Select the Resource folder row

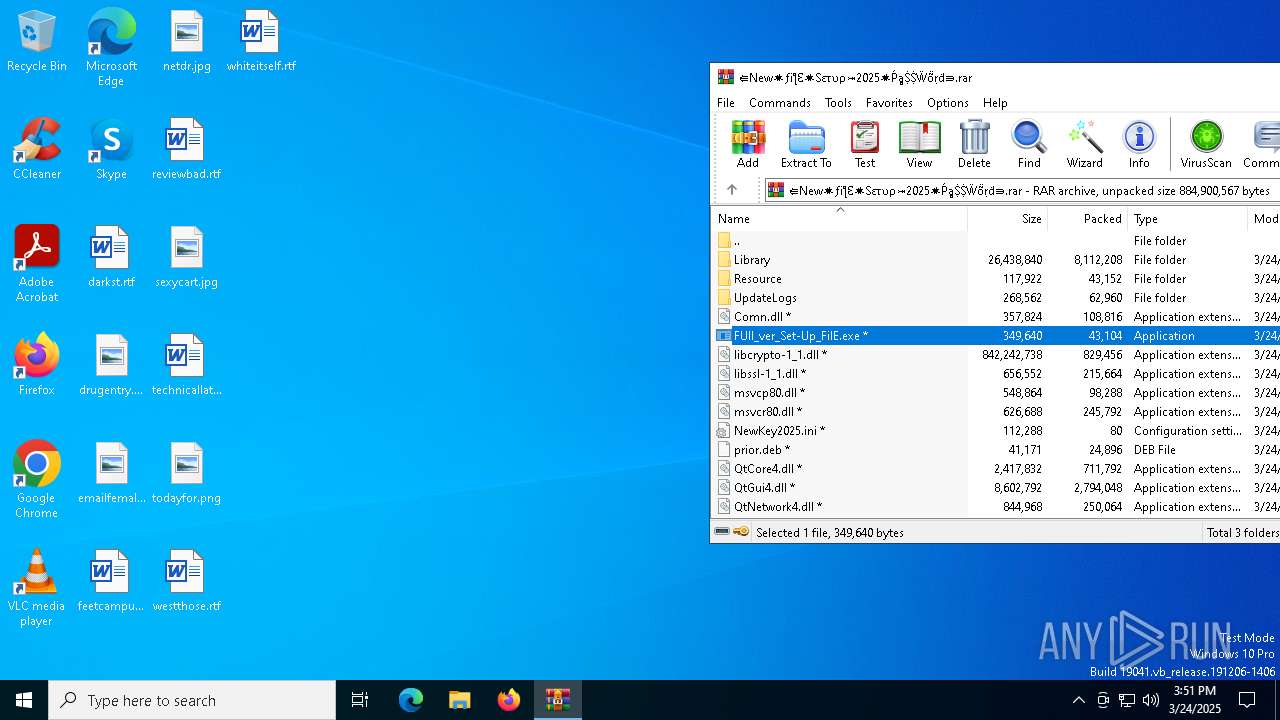(x=995, y=279)
